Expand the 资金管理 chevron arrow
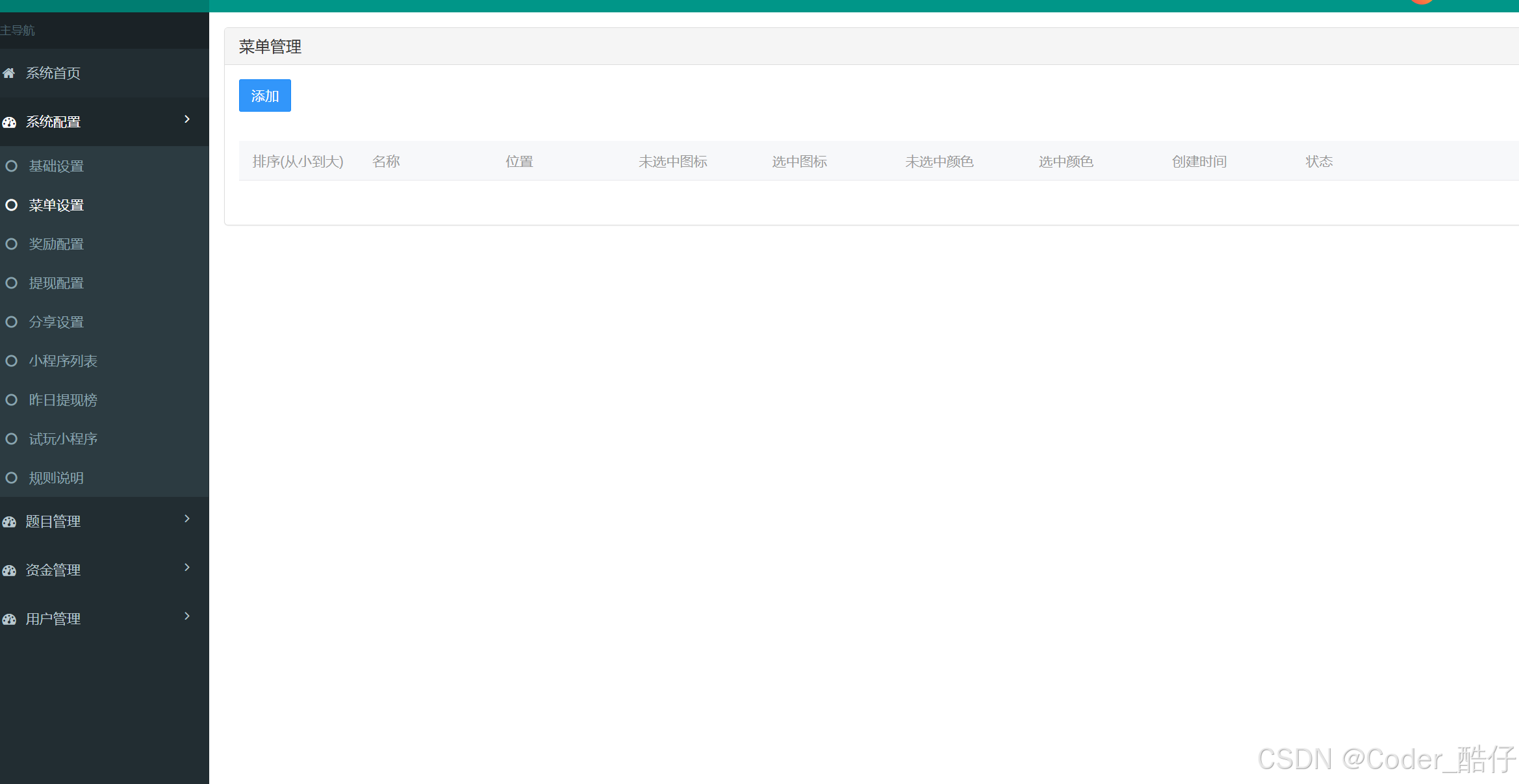Image resolution: width=1519 pixels, height=784 pixels. tap(187, 568)
